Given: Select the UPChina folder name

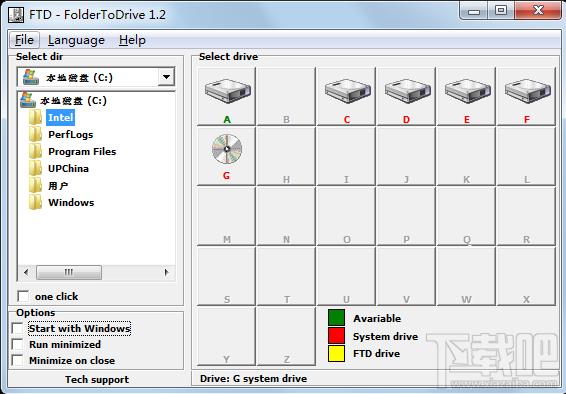Looking at the screenshot, I should click(x=69, y=168).
